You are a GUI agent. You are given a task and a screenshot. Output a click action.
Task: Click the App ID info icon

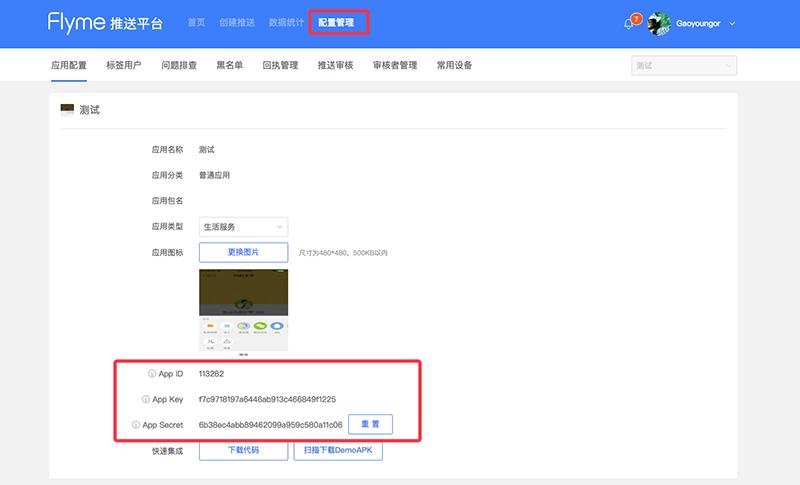[x=151, y=374]
